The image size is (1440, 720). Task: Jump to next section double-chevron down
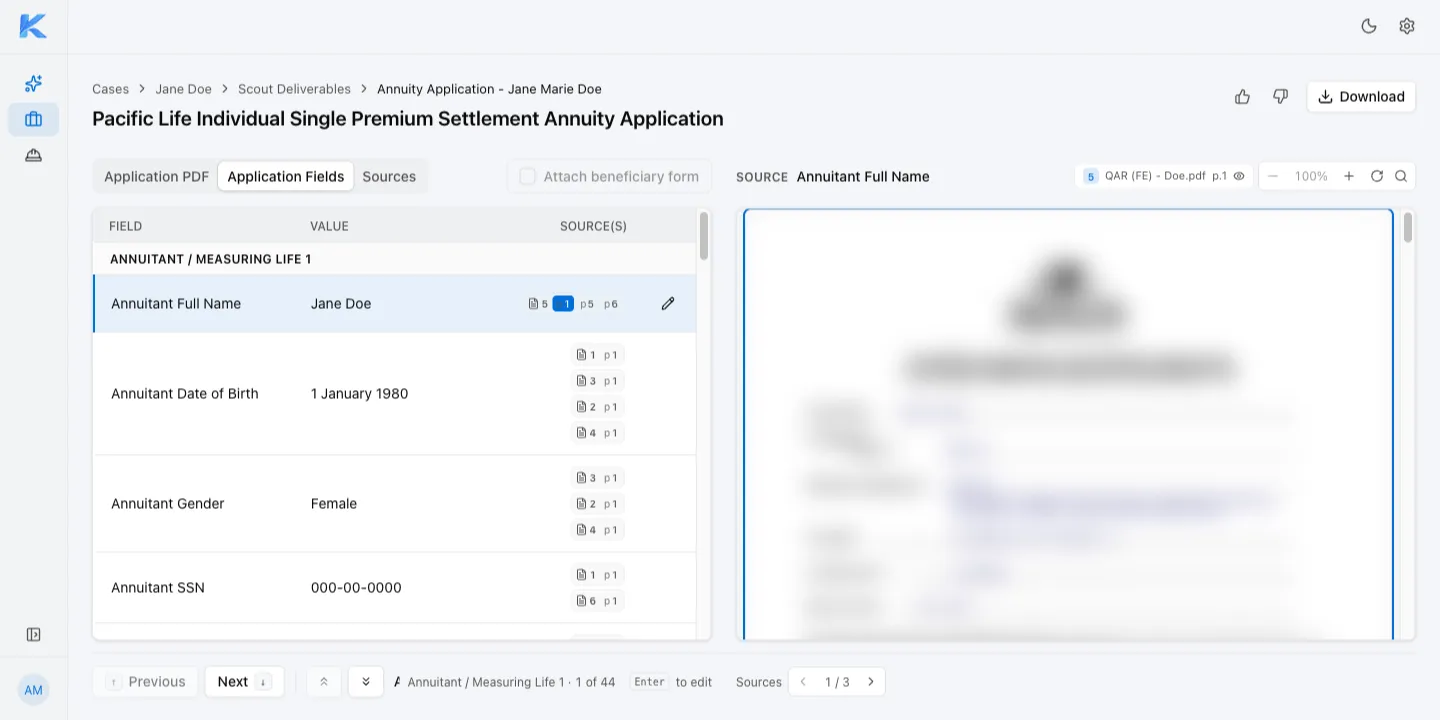pos(366,682)
